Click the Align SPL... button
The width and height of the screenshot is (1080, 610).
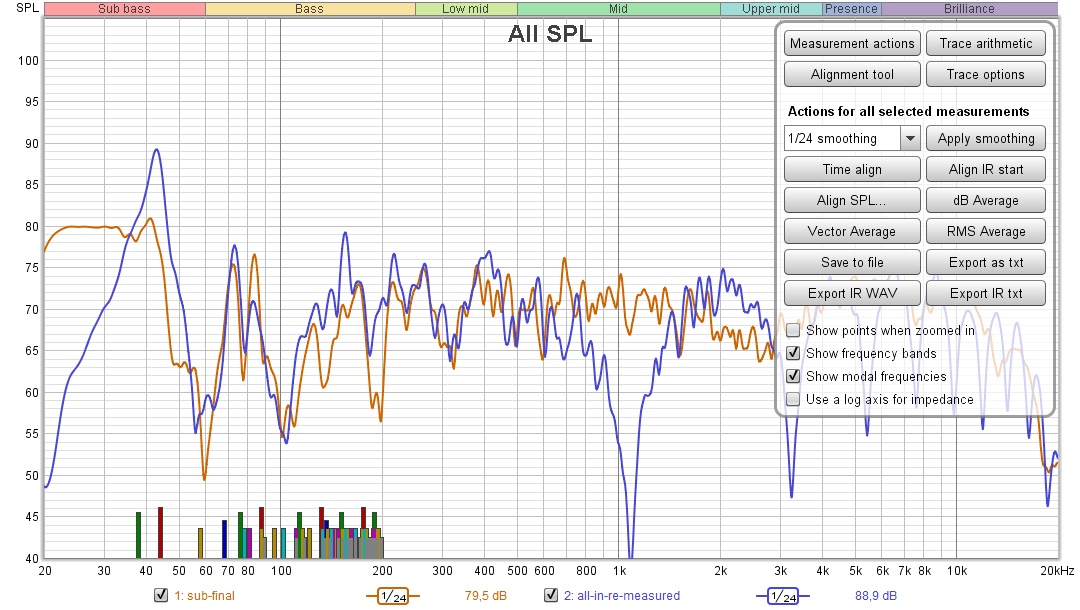pyautogui.click(x=851, y=201)
